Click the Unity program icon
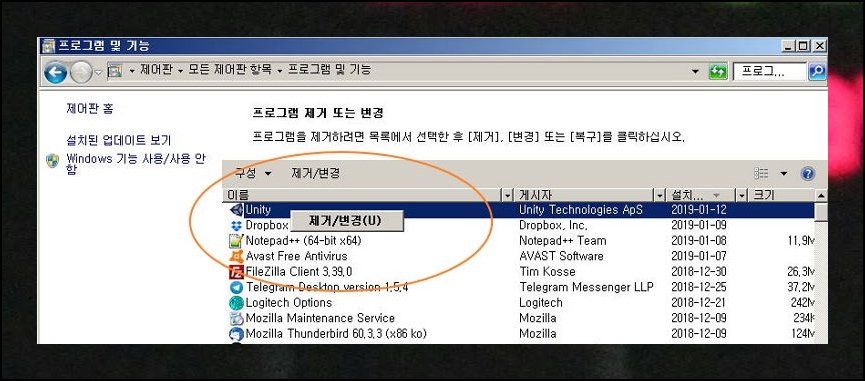Image resolution: width=865 pixels, height=381 pixels. 236,210
